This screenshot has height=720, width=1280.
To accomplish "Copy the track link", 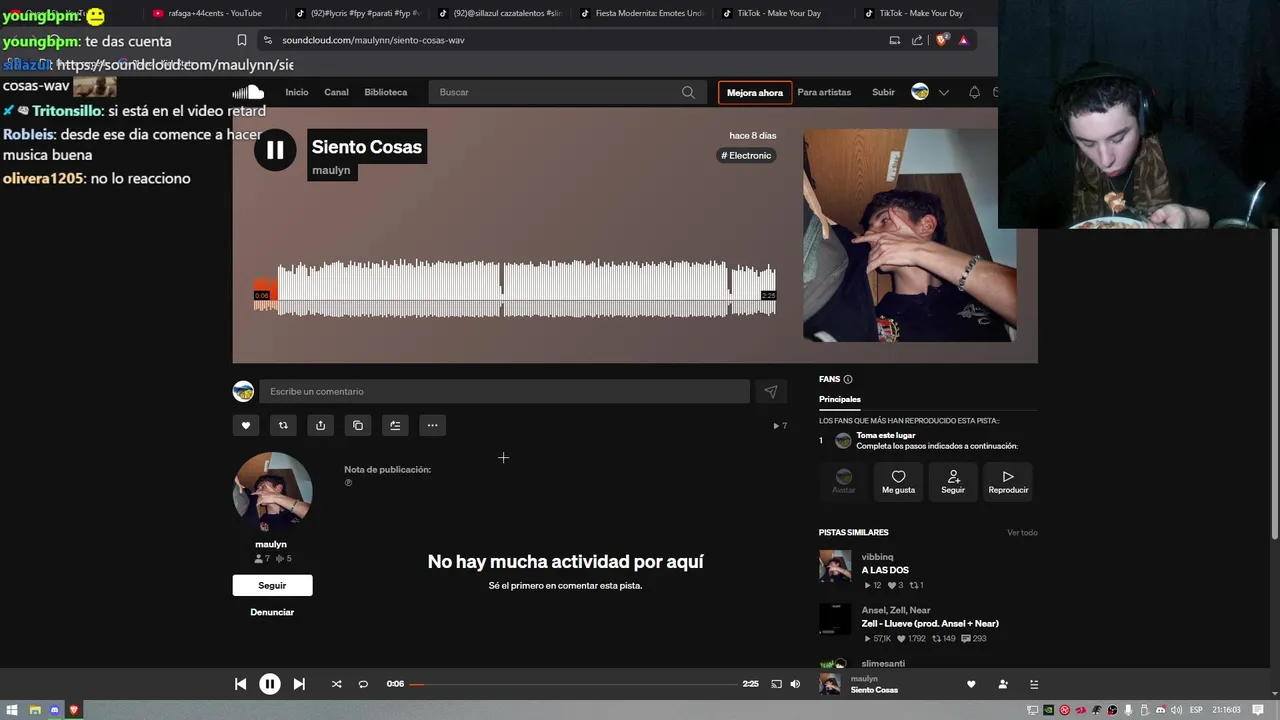I will 358,425.
